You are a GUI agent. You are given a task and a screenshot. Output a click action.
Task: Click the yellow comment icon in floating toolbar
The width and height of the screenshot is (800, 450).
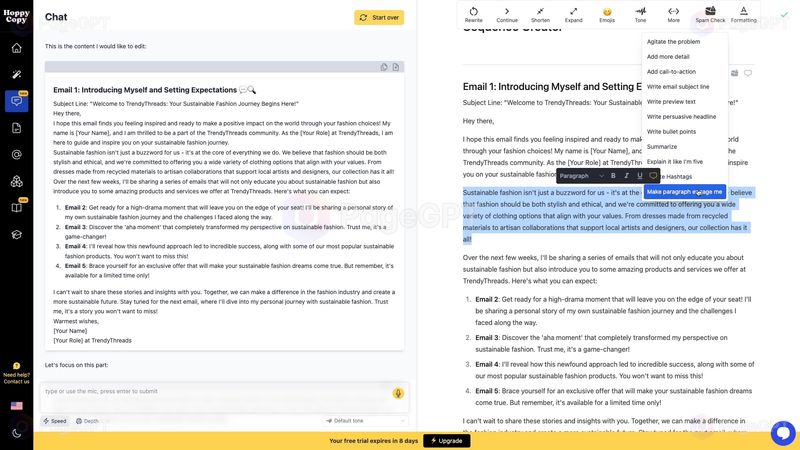(653, 176)
